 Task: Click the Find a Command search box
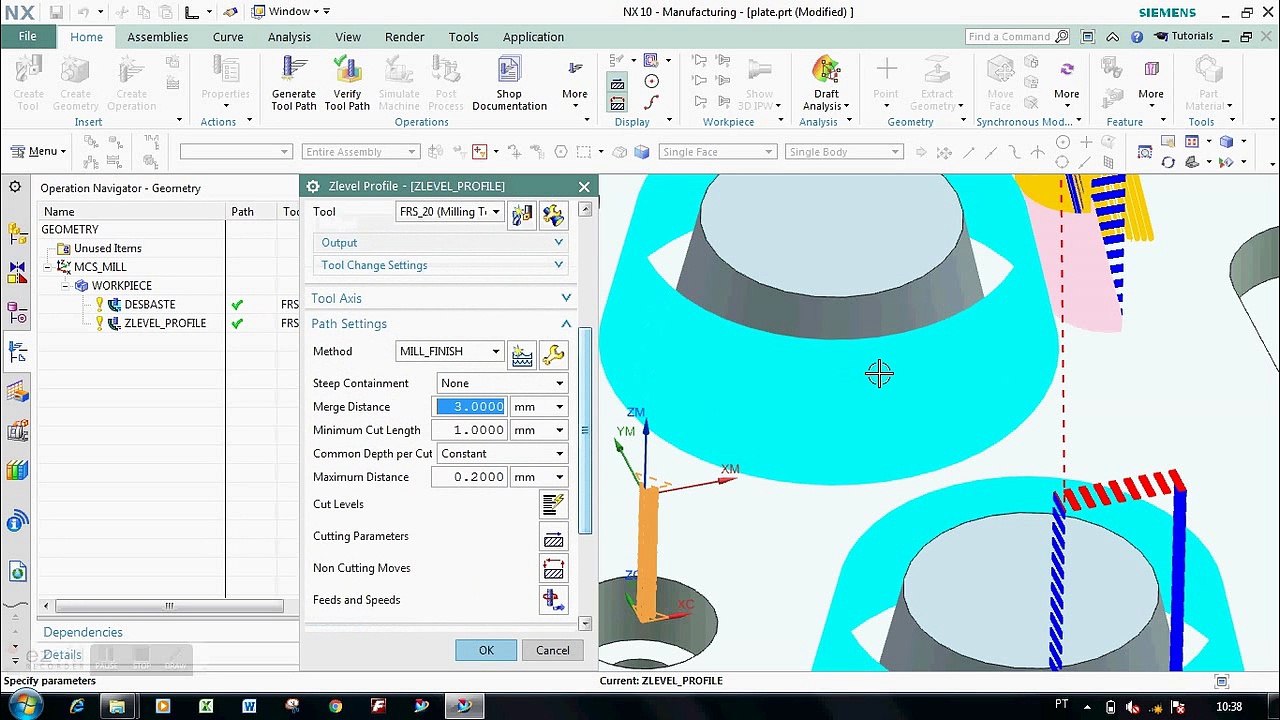point(1018,37)
